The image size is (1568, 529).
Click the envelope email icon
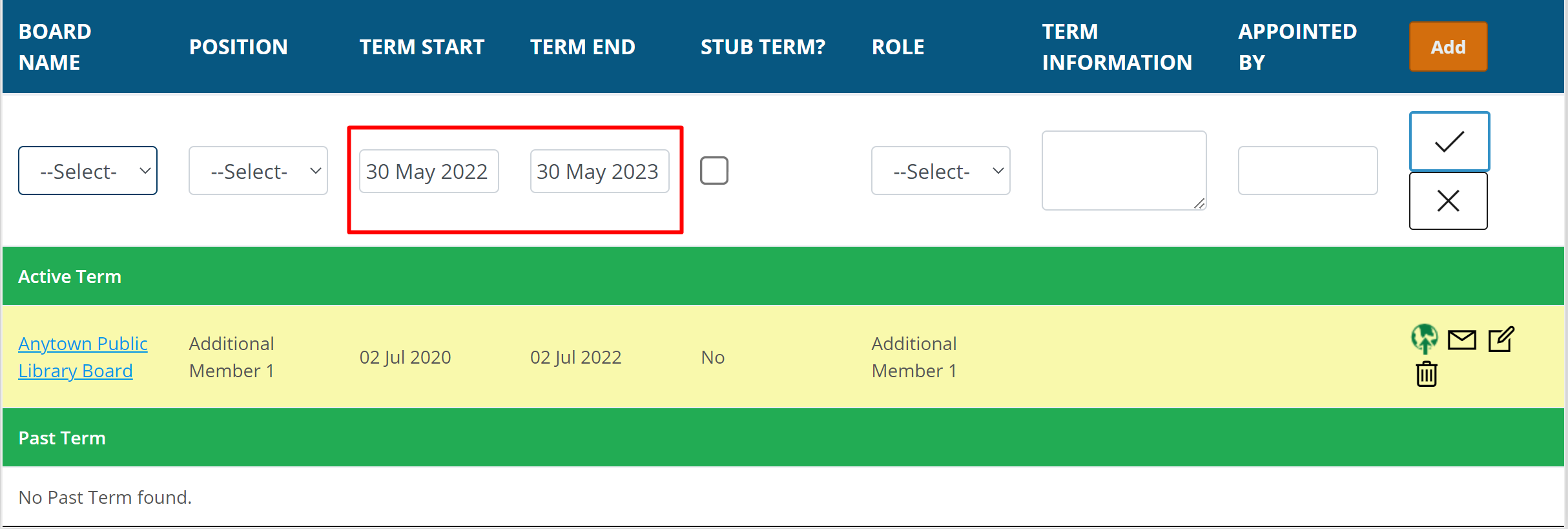(1461, 339)
